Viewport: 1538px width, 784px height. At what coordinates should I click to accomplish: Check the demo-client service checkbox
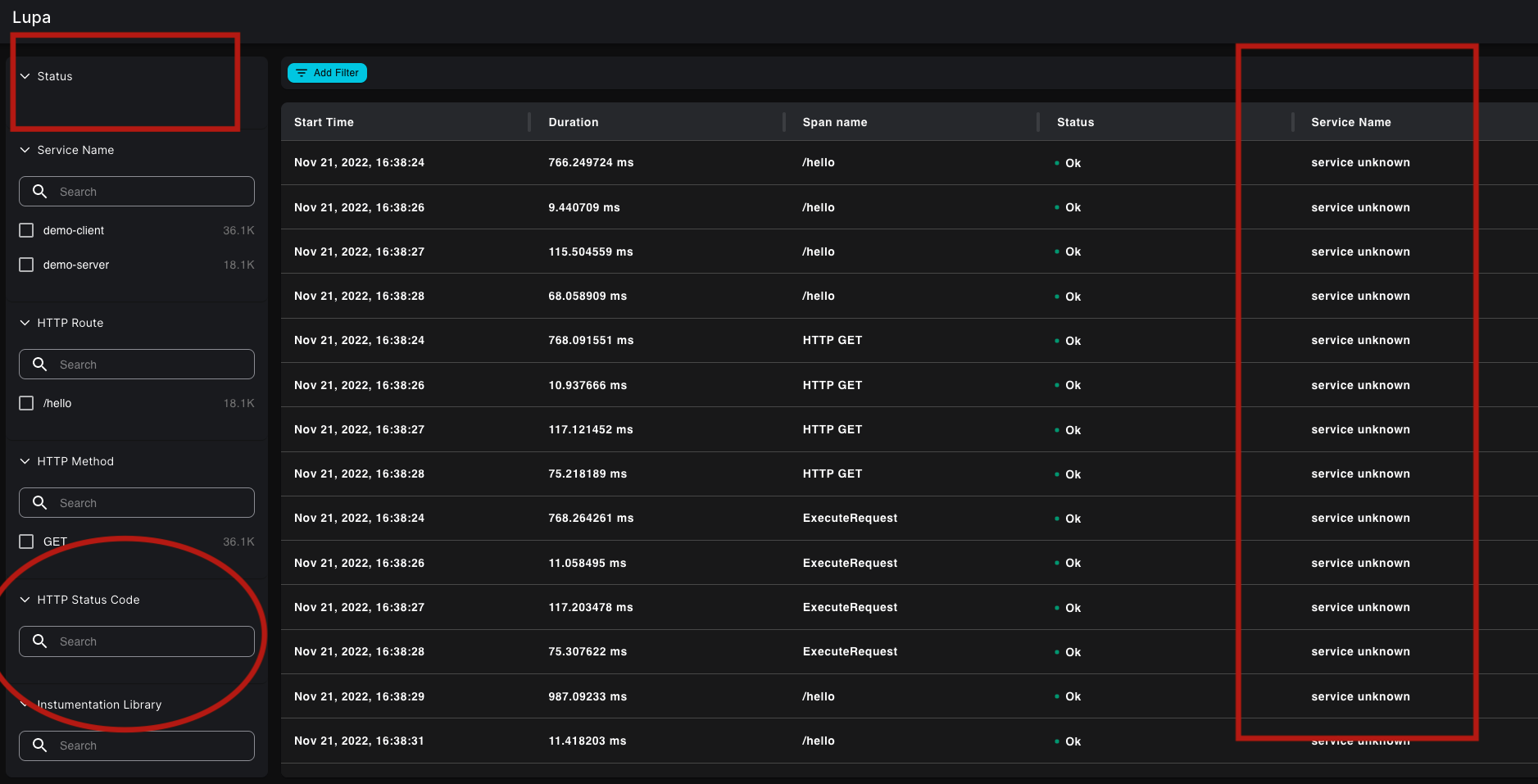point(25,230)
